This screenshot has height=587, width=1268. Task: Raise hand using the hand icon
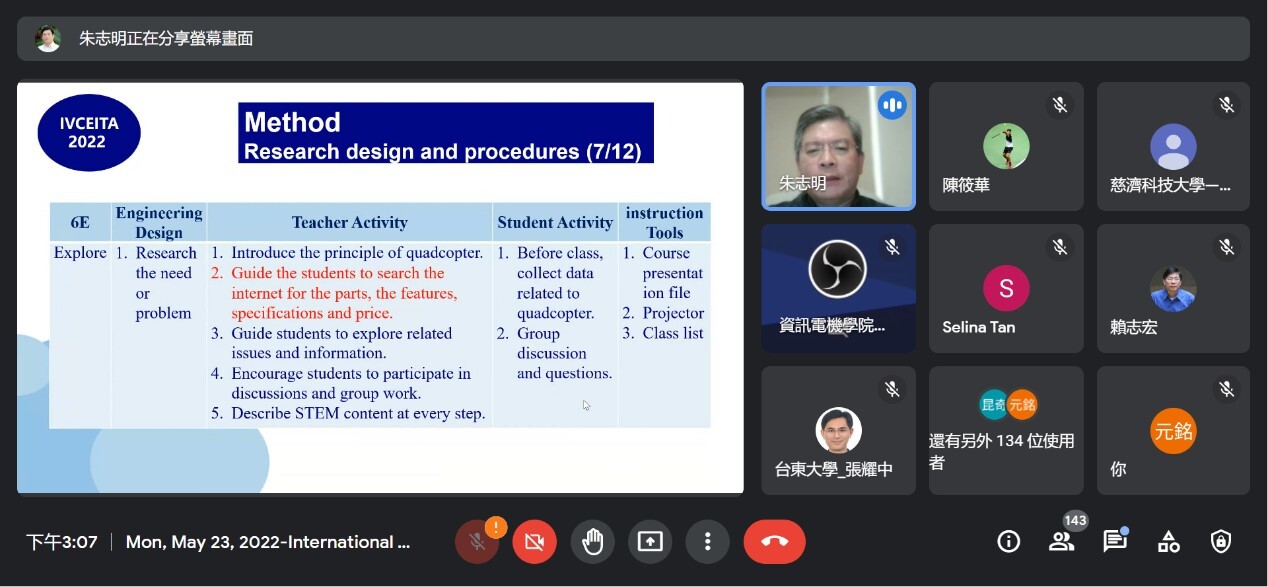pos(592,542)
